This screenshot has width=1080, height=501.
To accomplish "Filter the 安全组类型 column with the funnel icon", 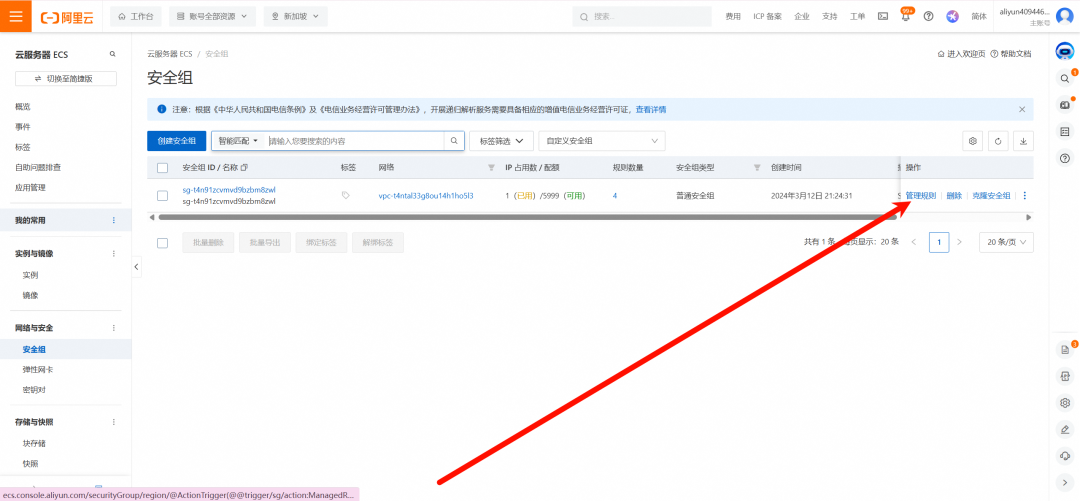I will [x=757, y=167].
